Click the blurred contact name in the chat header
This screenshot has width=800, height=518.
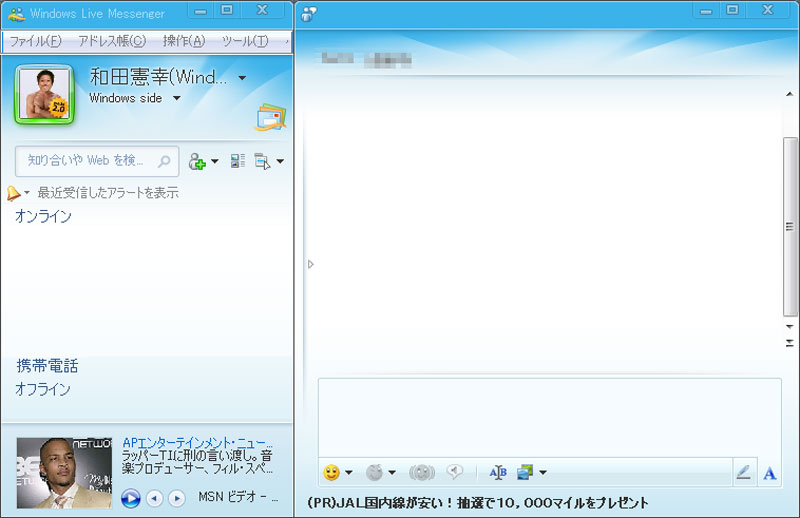366,59
